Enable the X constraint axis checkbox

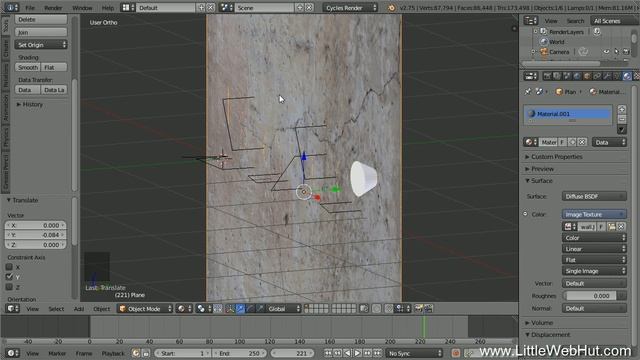[9, 267]
